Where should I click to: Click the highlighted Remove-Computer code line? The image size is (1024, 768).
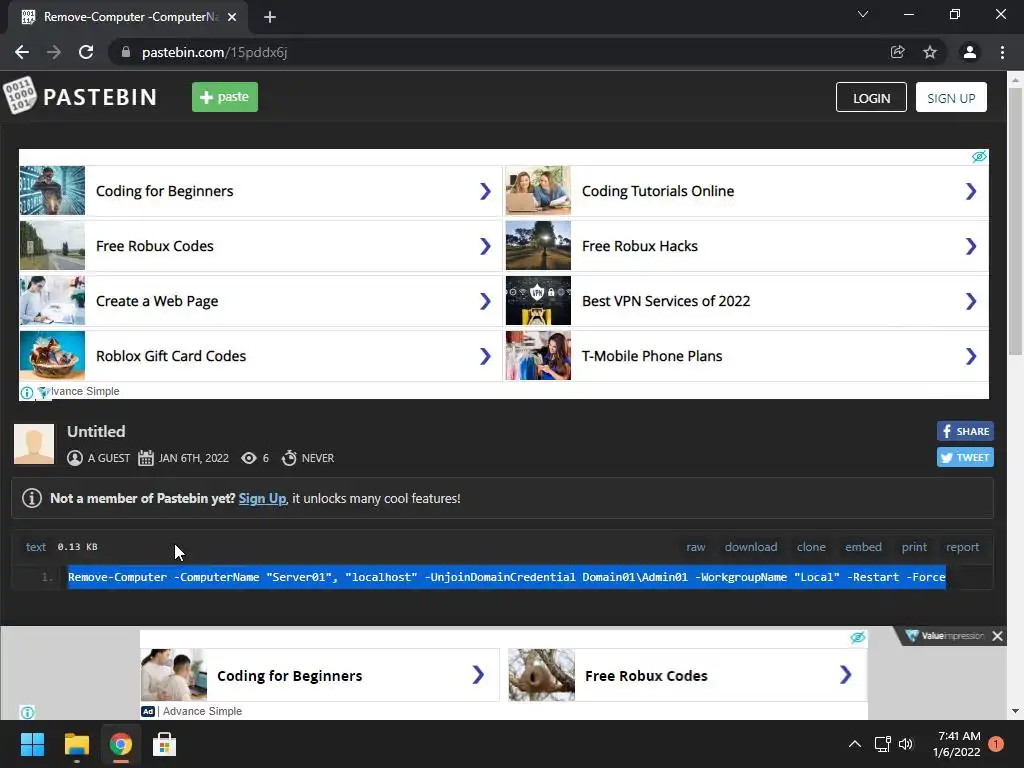click(507, 577)
